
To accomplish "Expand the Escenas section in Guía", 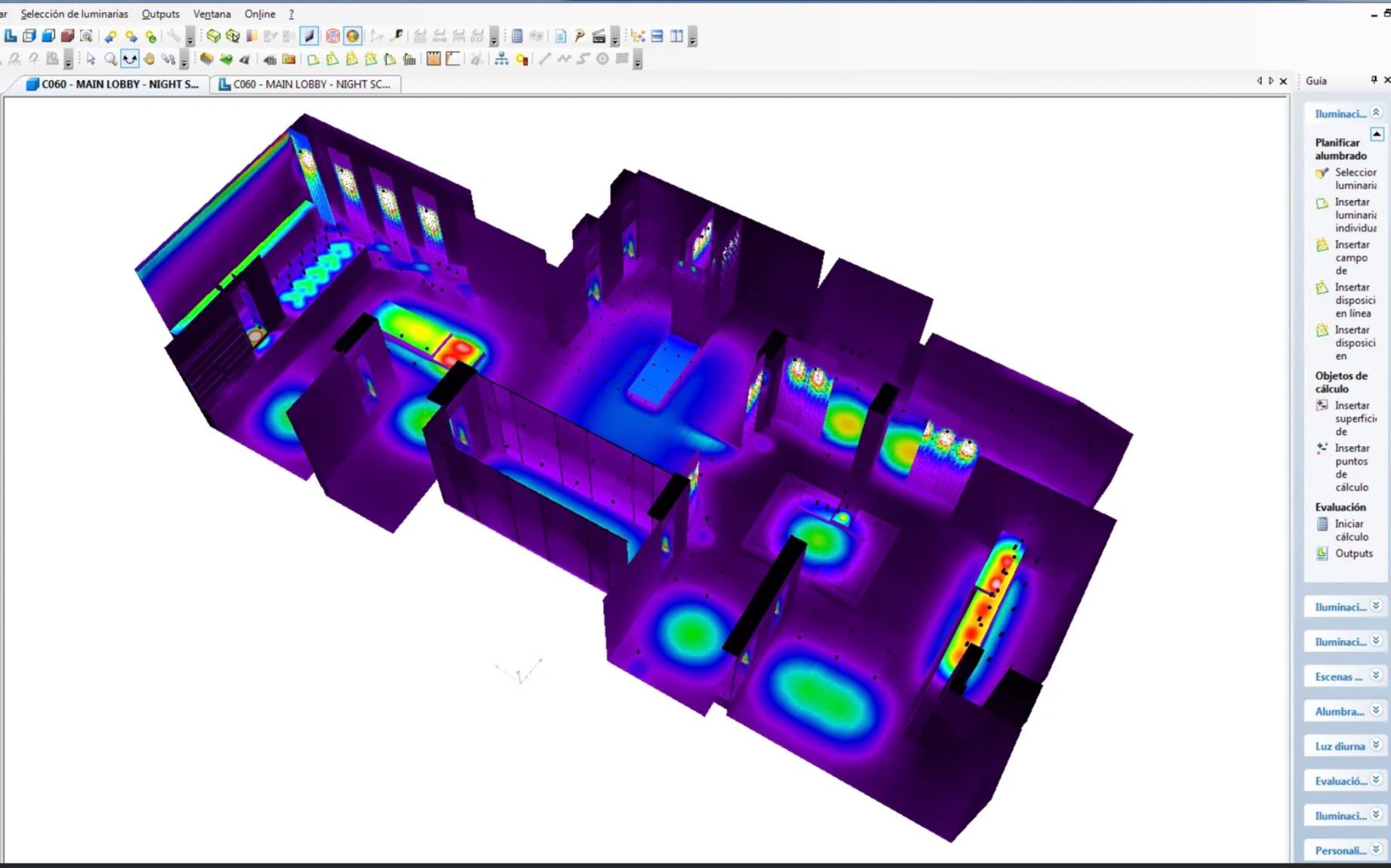I will click(x=1376, y=676).
